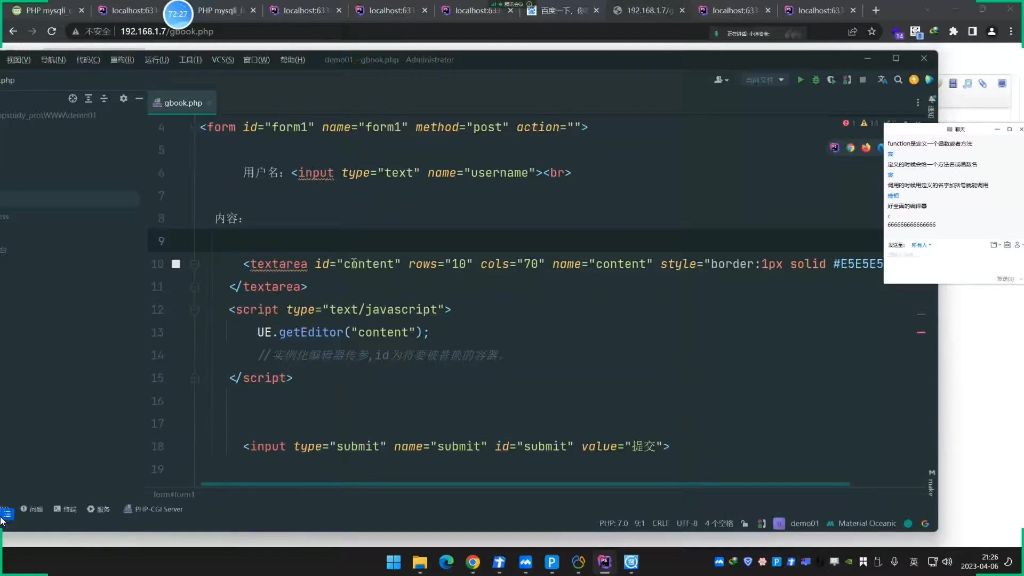This screenshot has width=1024, height=576.
Task: Open project panel settings gear
Action: pos(123,99)
